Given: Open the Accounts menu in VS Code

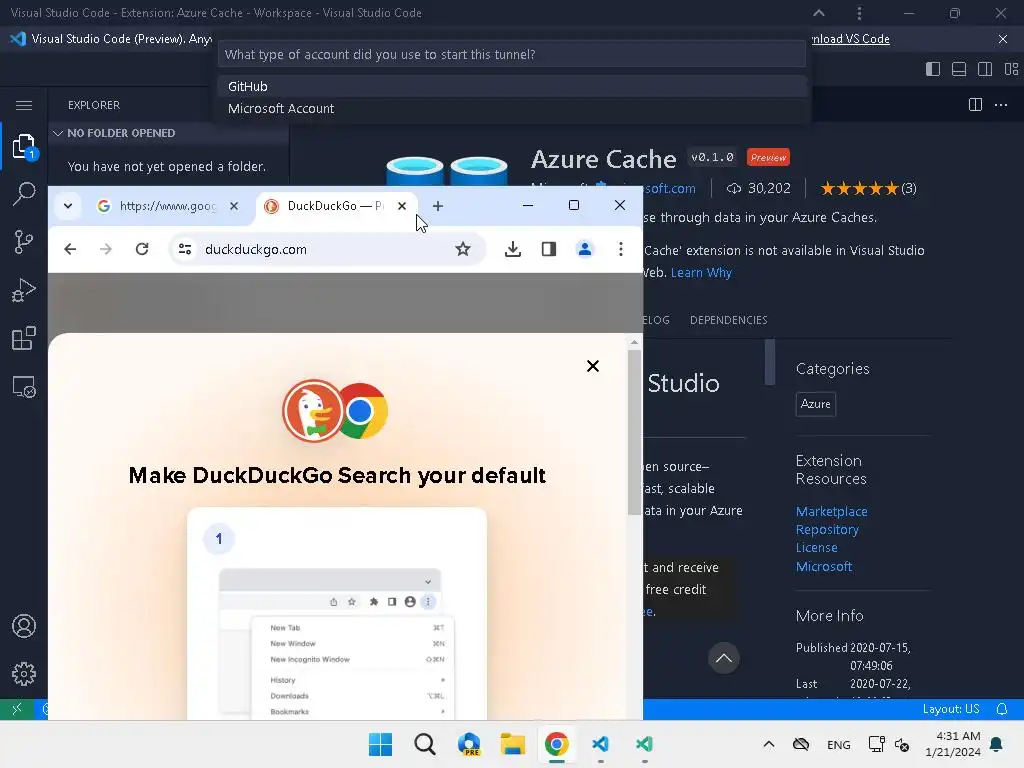Looking at the screenshot, I should point(24,626).
